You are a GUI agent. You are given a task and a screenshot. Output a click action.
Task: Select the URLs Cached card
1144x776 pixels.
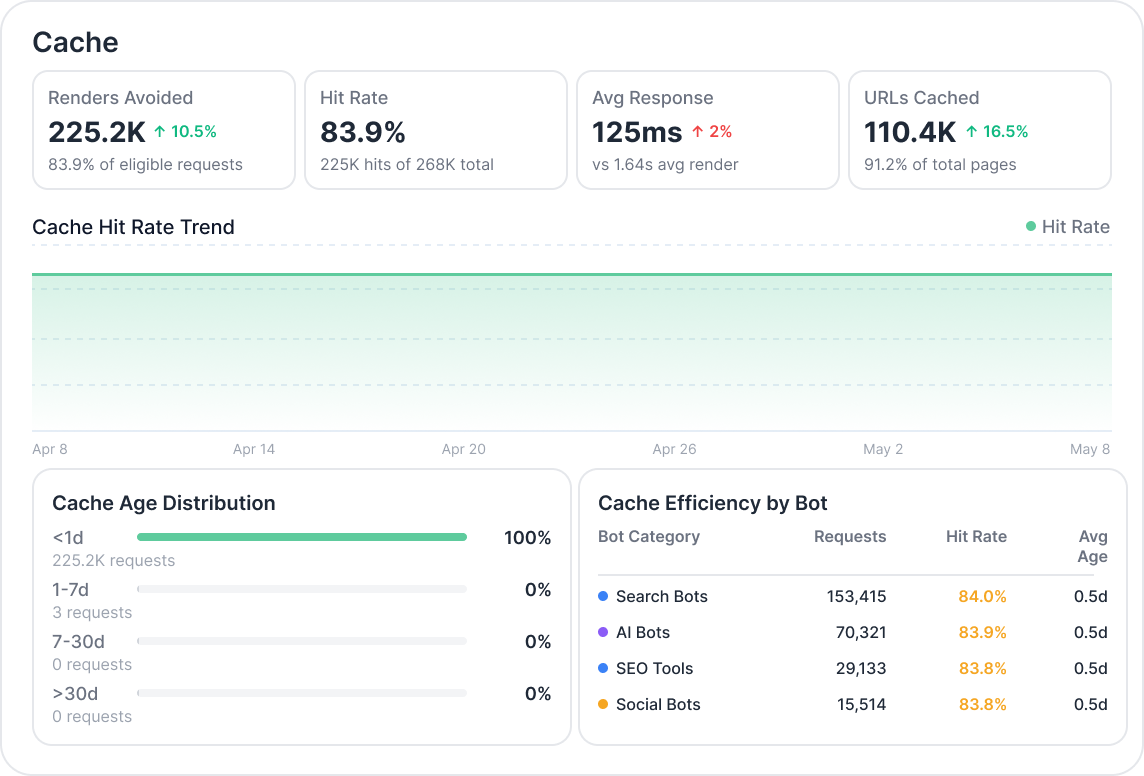point(980,130)
